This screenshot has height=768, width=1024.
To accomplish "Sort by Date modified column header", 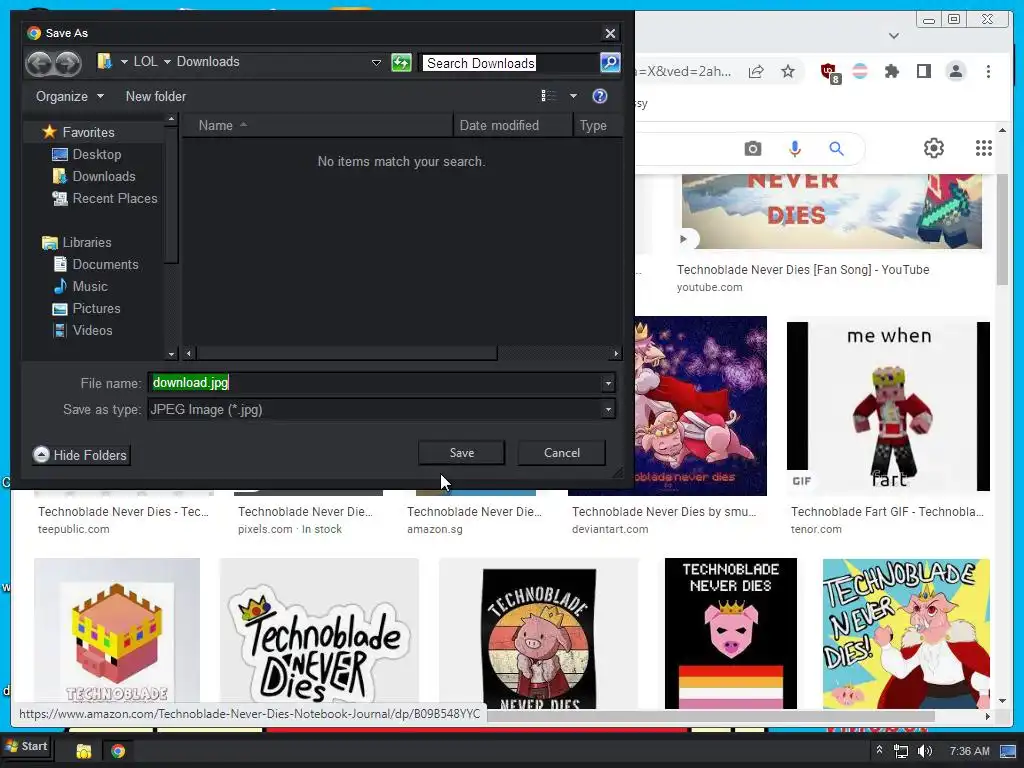I will point(513,125).
